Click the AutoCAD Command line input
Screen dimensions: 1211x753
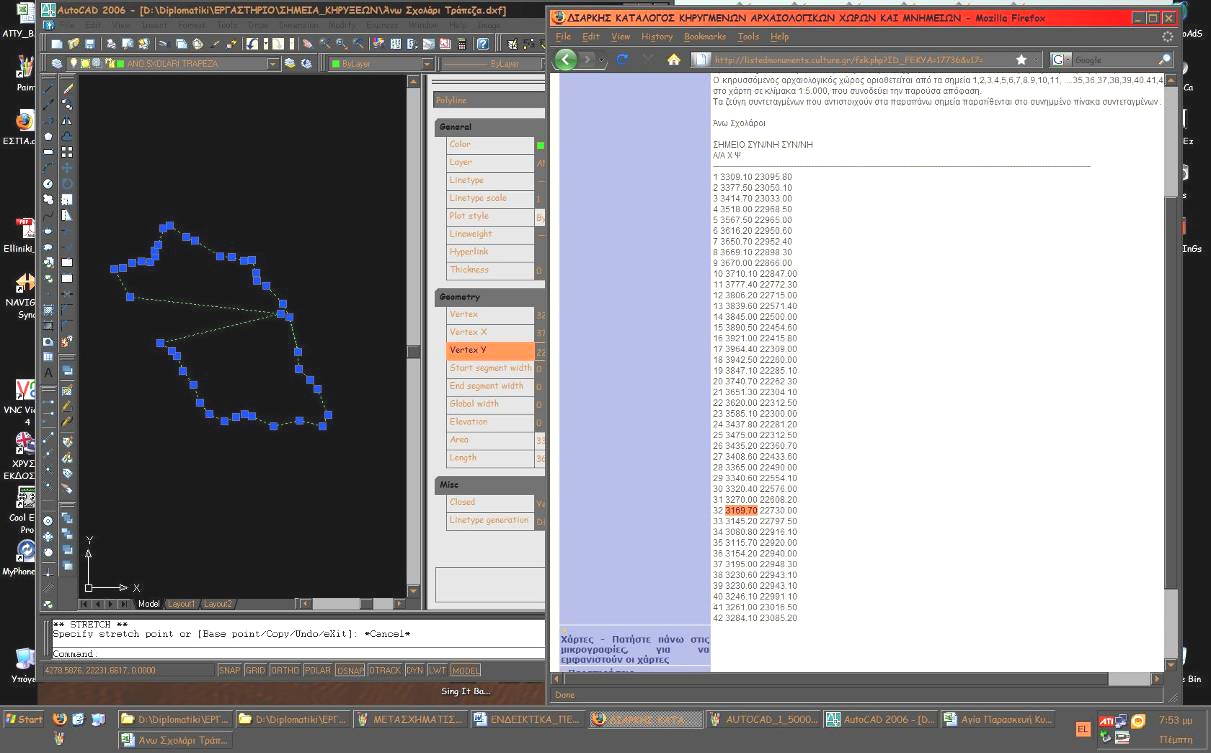click(x=300, y=653)
